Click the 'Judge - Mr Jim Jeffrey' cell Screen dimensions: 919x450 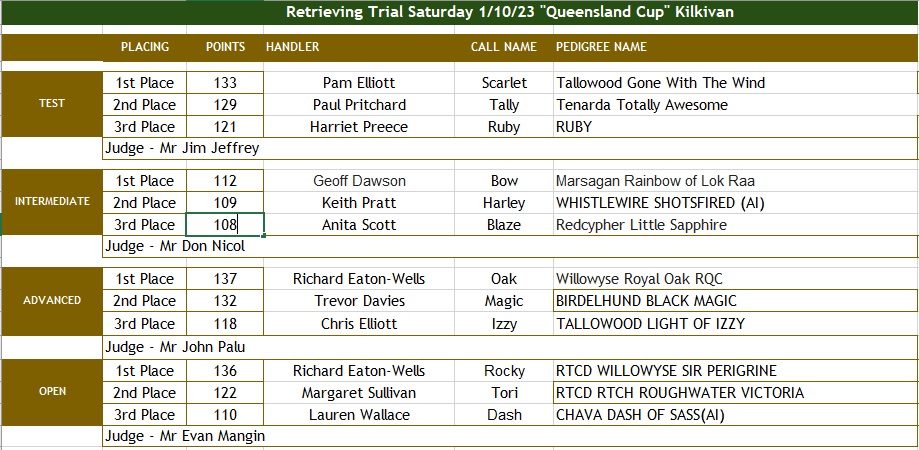[510, 148]
